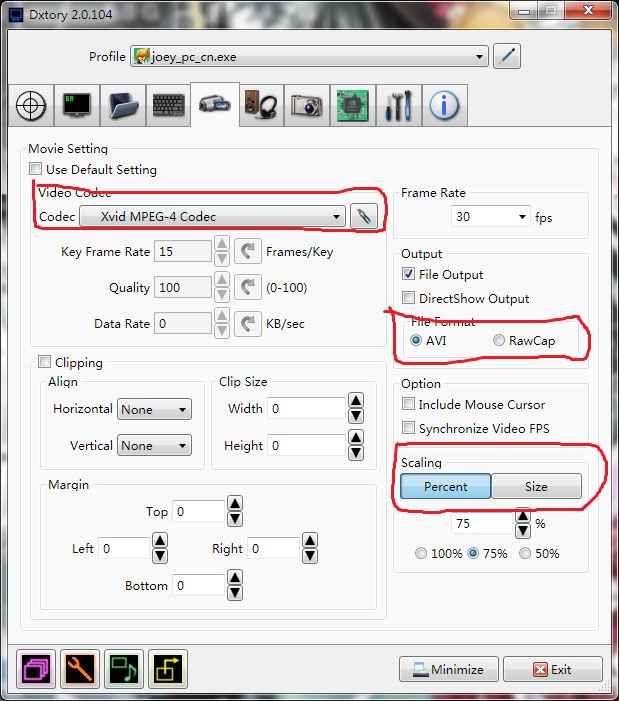Image resolution: width=619 pixels, height=701 pixels.
Task: Click the Exit button
Action: coord(553,669)
